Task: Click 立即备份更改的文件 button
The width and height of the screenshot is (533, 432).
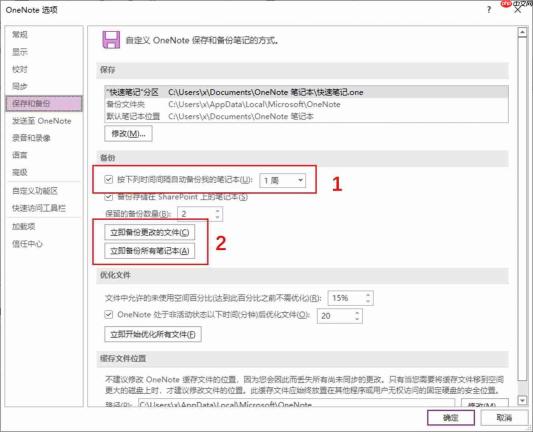Action: point(150,232)
